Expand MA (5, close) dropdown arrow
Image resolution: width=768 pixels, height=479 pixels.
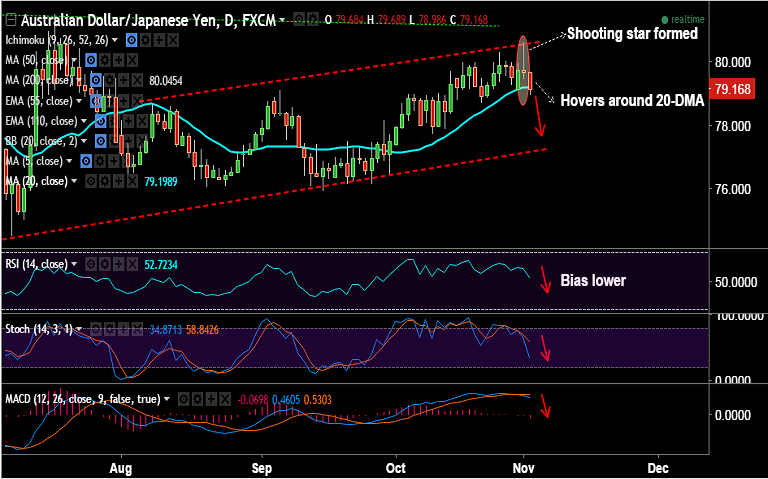click(70, 161)
